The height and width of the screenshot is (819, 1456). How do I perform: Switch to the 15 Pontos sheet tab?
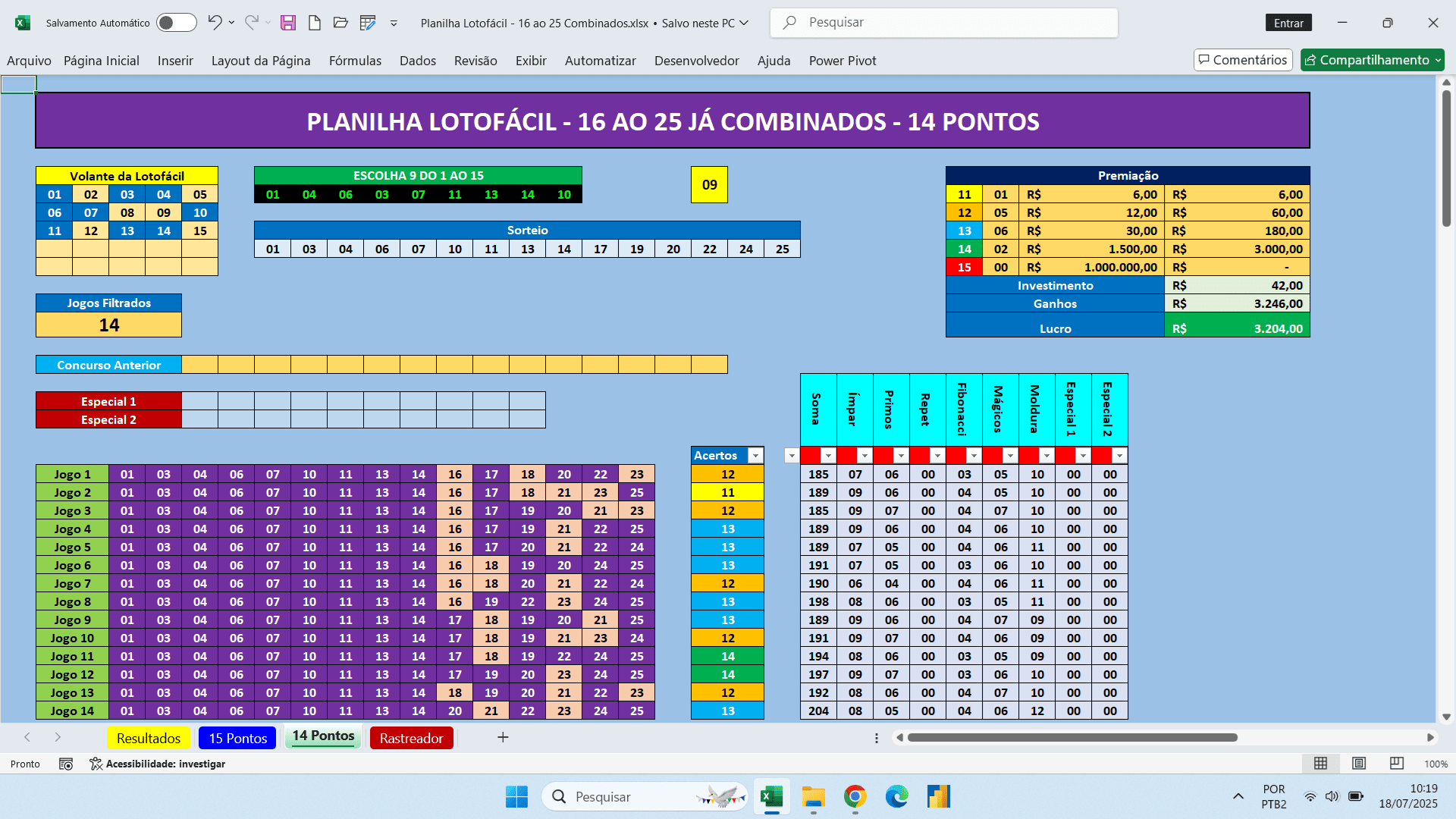point(237,737)
